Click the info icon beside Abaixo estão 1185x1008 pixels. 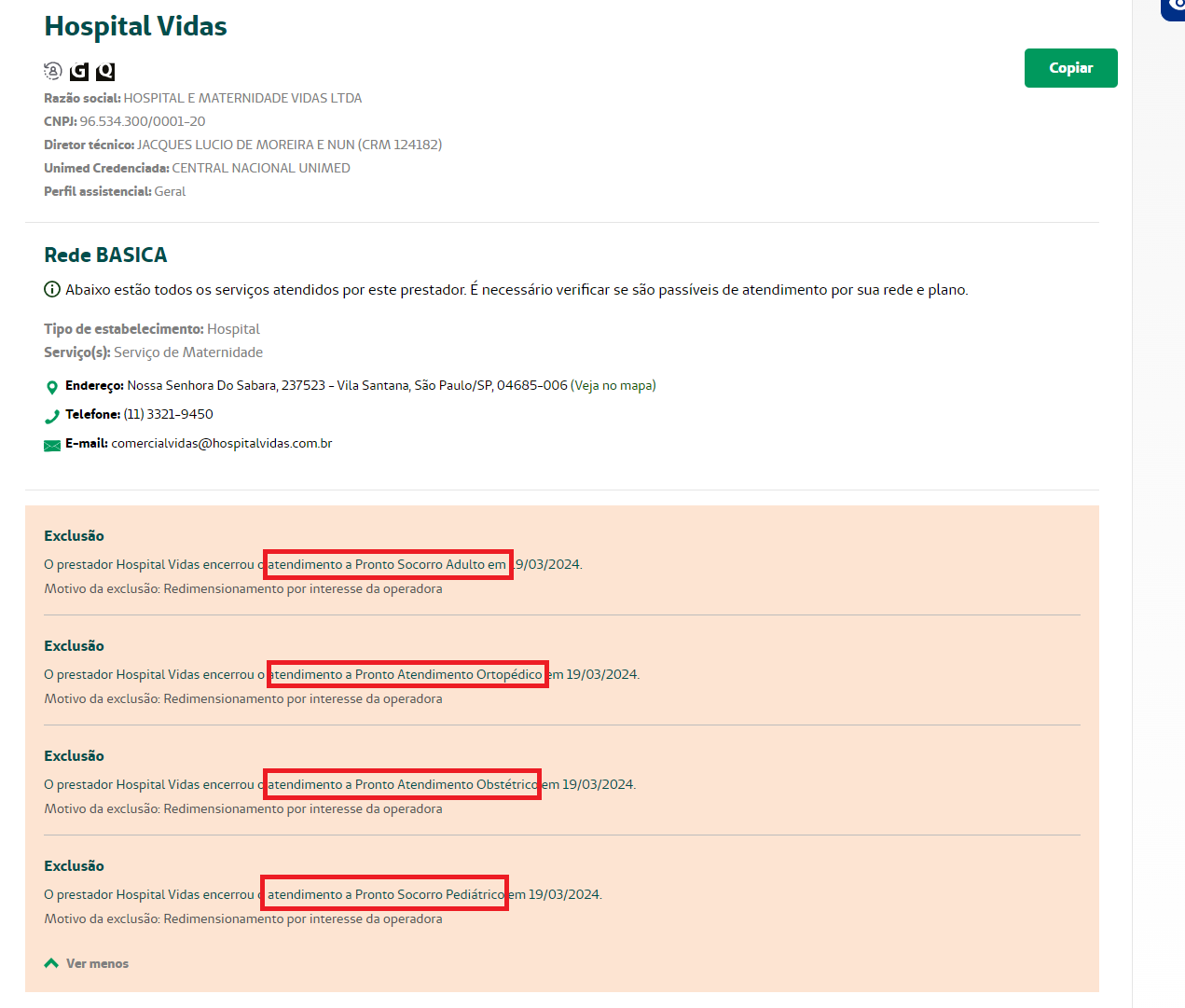pyautogui.click(x=52, y=289)
